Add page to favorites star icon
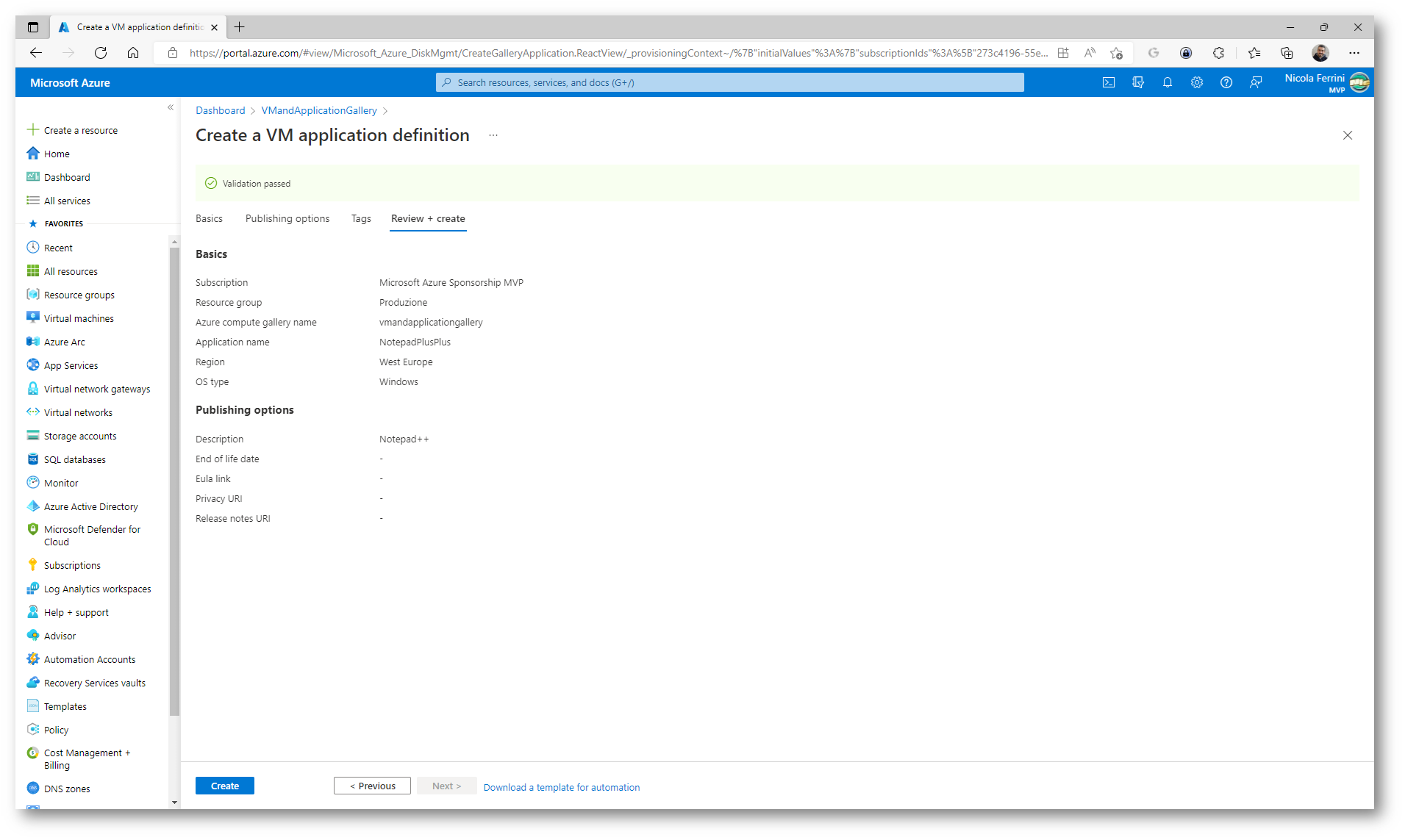Screen dimensions: 1405x840 point(1117,53)
